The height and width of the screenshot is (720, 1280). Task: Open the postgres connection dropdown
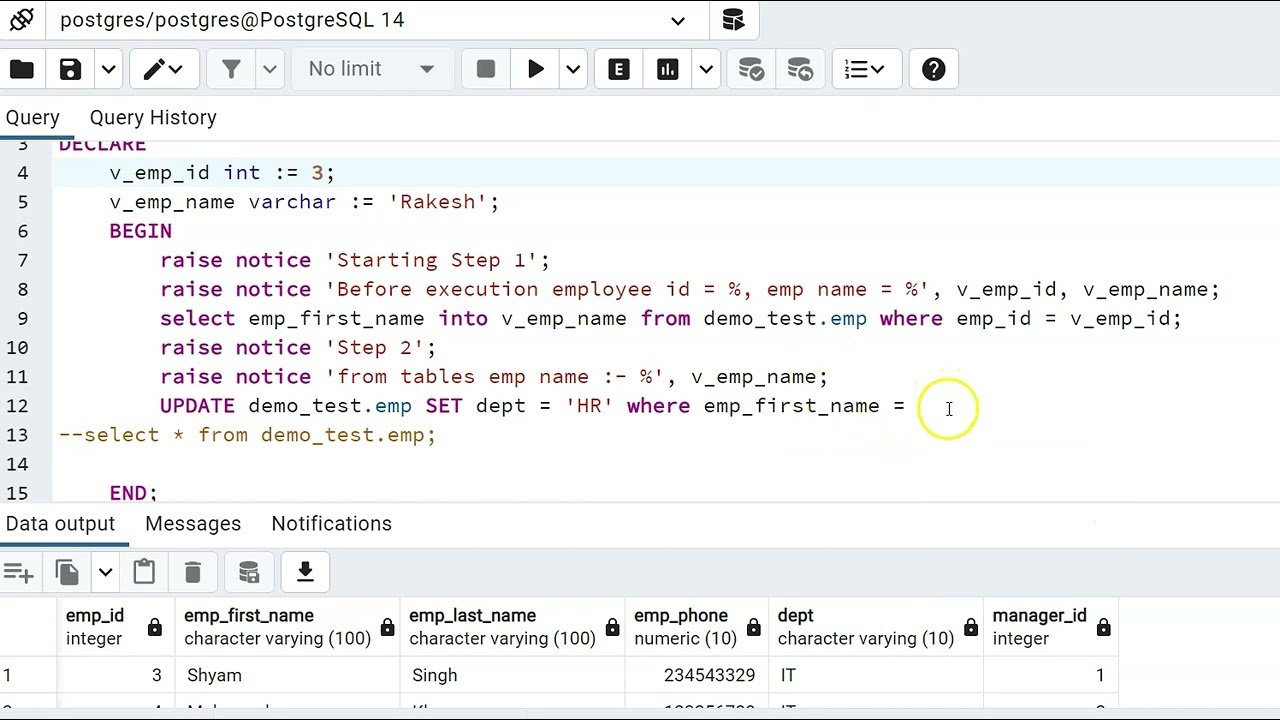coord(677,20)
